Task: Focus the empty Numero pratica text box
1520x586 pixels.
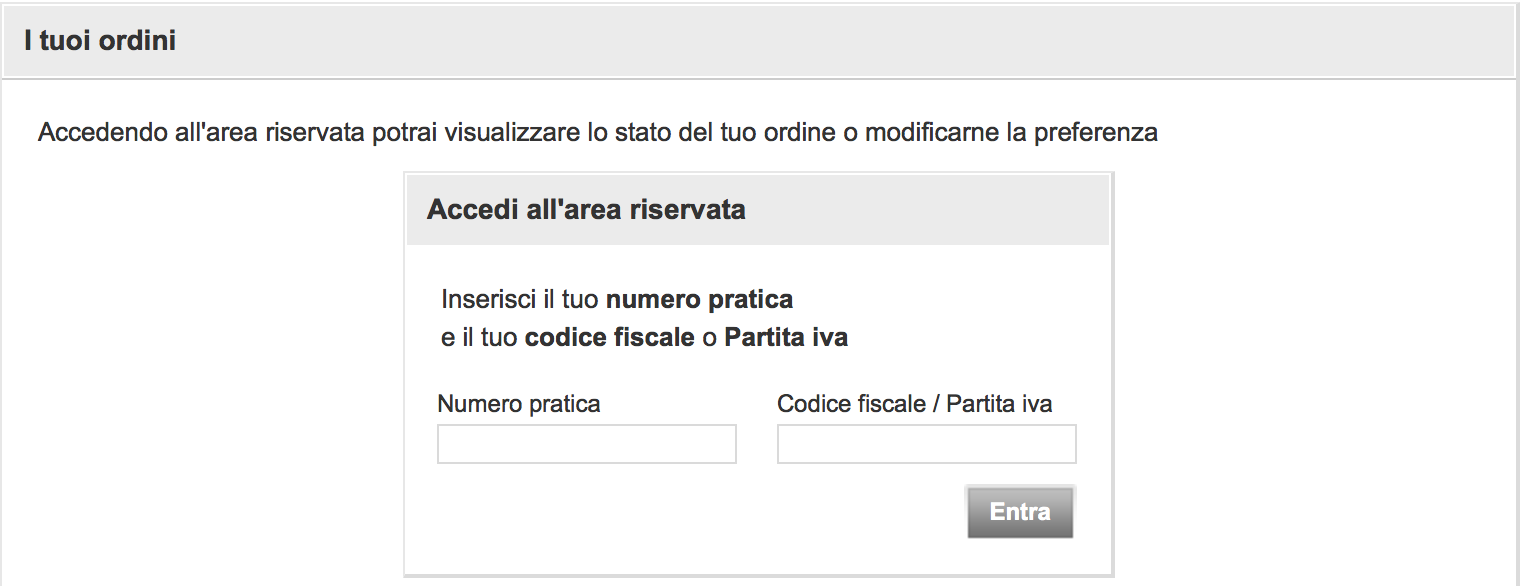Action: click(x=586, y=443)
